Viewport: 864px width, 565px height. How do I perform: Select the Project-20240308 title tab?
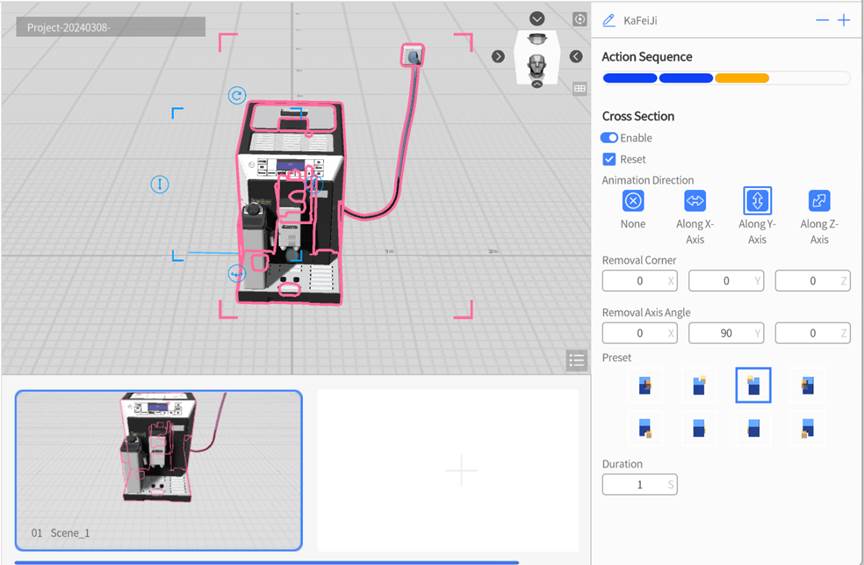click(x=110, y=27)
